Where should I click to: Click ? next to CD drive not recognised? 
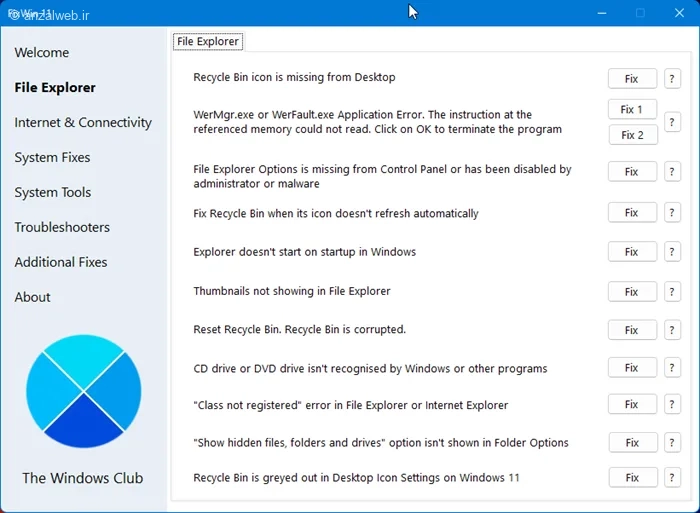672,368
